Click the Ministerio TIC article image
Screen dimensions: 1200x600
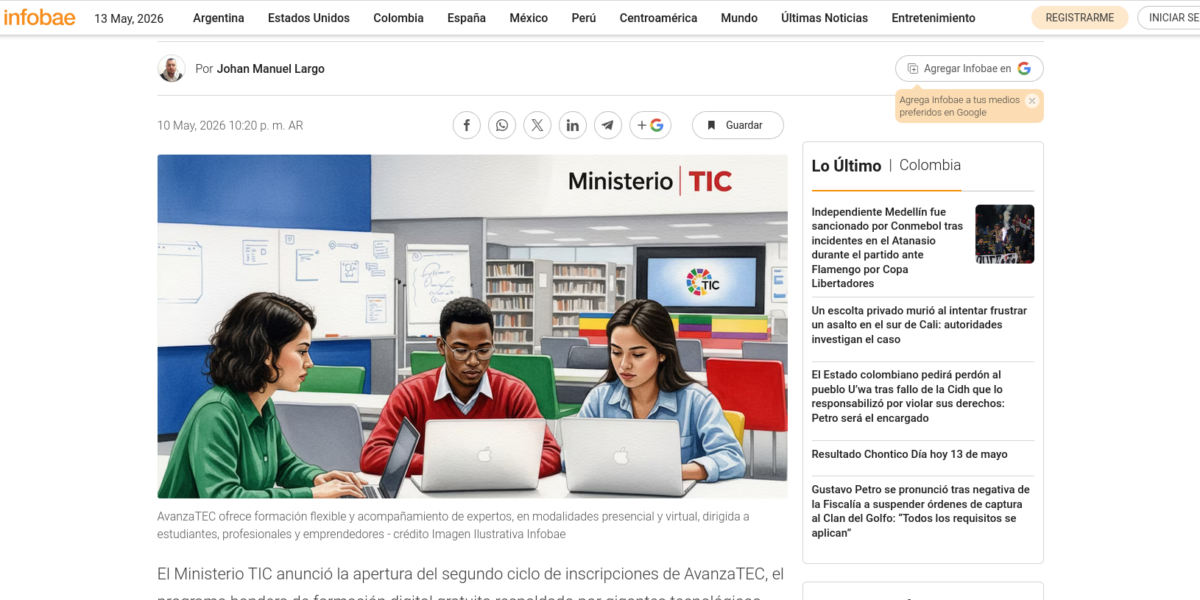472,326
